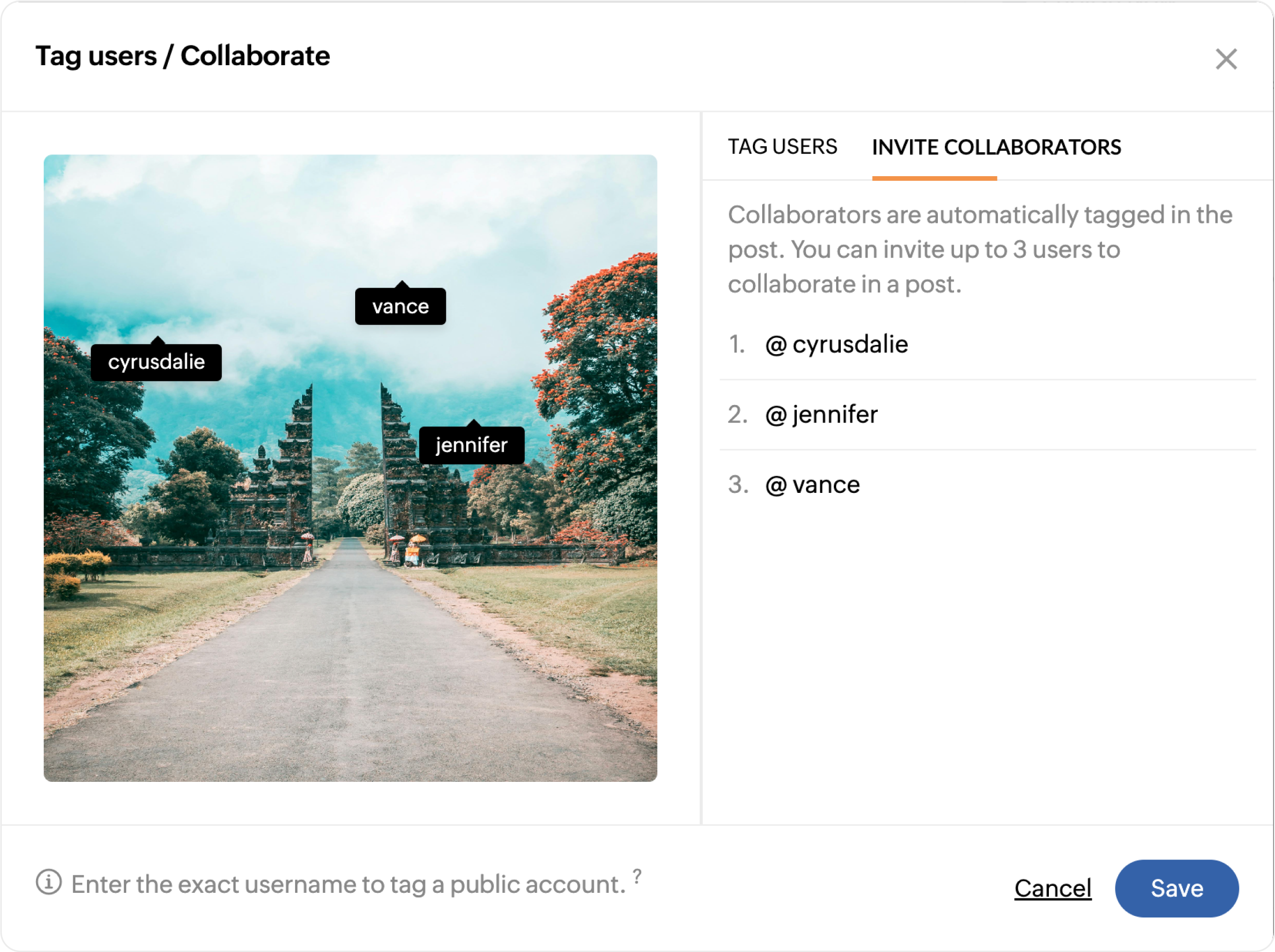Select collaborator @ cyrusdalie in the list
This screenshot has height=952, width=1275.
987,344
